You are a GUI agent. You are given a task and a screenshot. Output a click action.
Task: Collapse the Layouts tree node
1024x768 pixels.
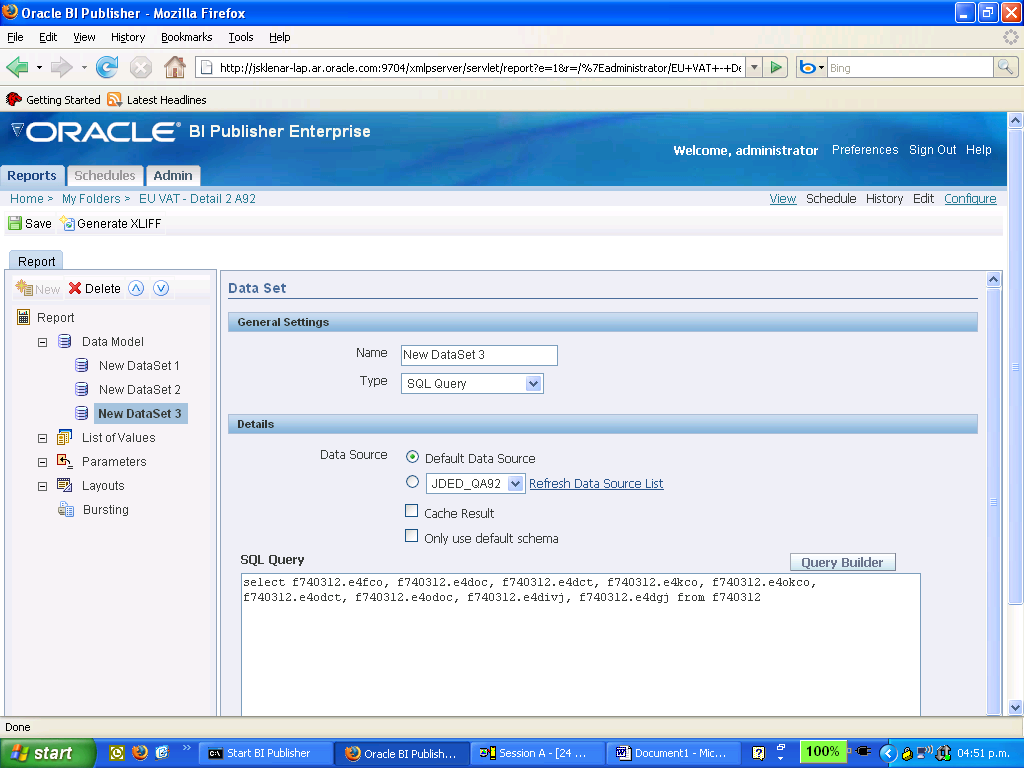pyautogui.click(x=42, y=487)
